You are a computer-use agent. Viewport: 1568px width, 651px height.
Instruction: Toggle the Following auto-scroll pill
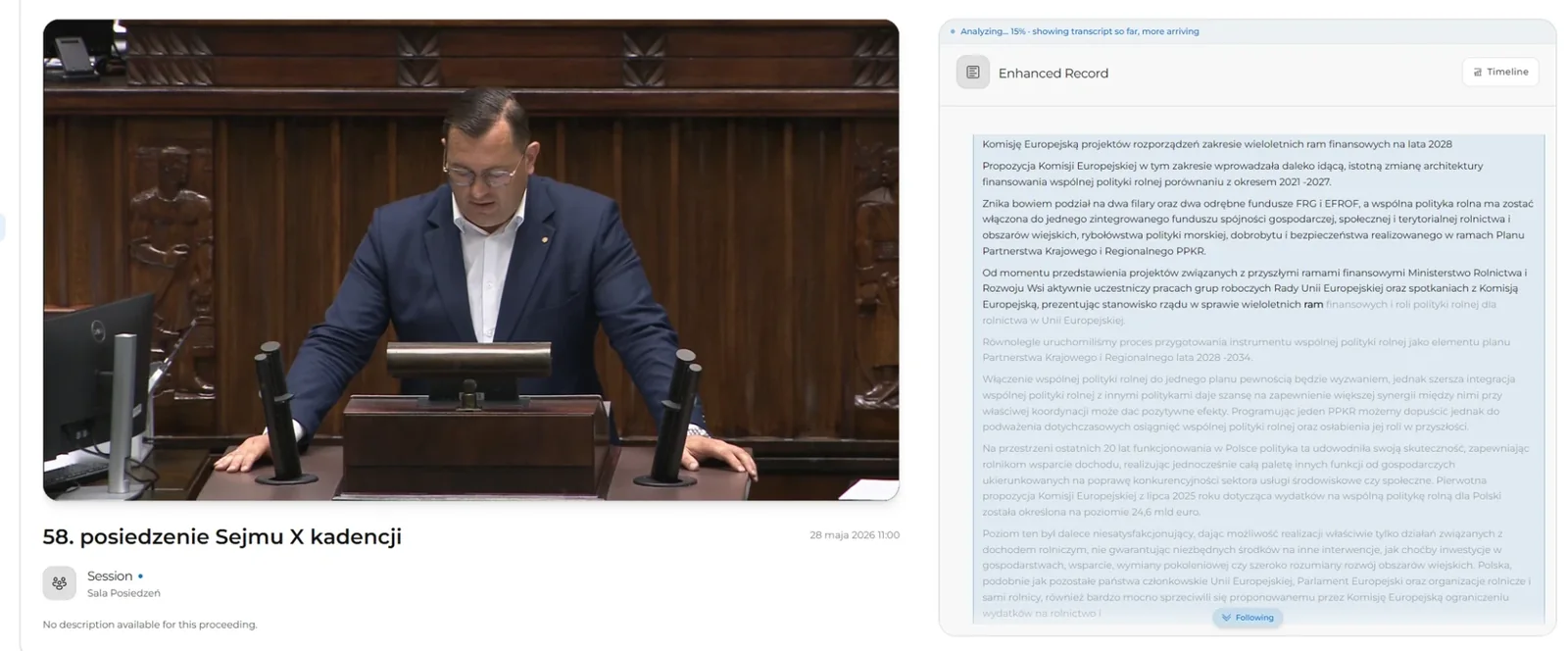click(x=1248, y=618)
